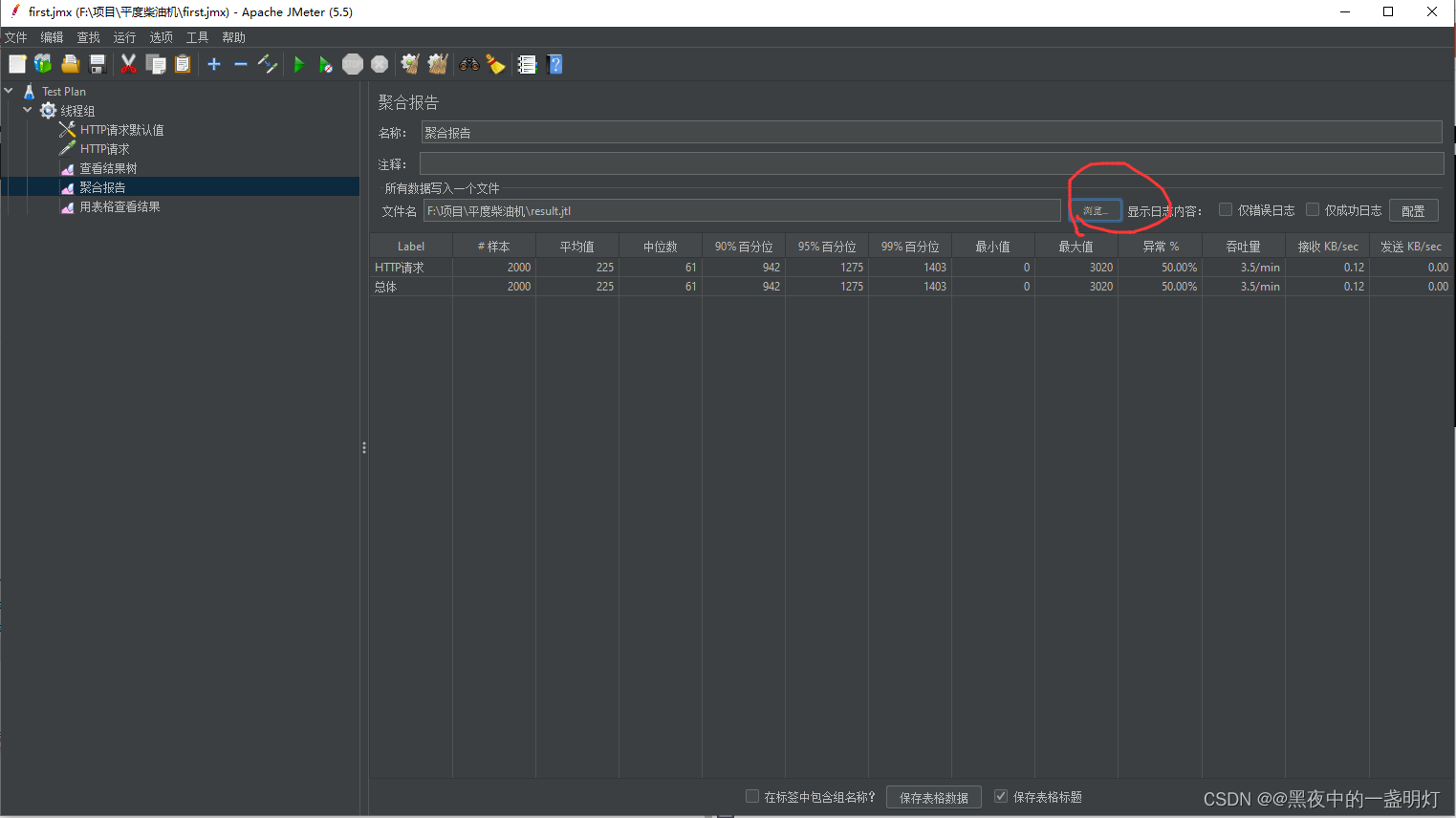Sort by 平均值 column header
Viewport: 1456px width, 818px height.
coord(577,247)
